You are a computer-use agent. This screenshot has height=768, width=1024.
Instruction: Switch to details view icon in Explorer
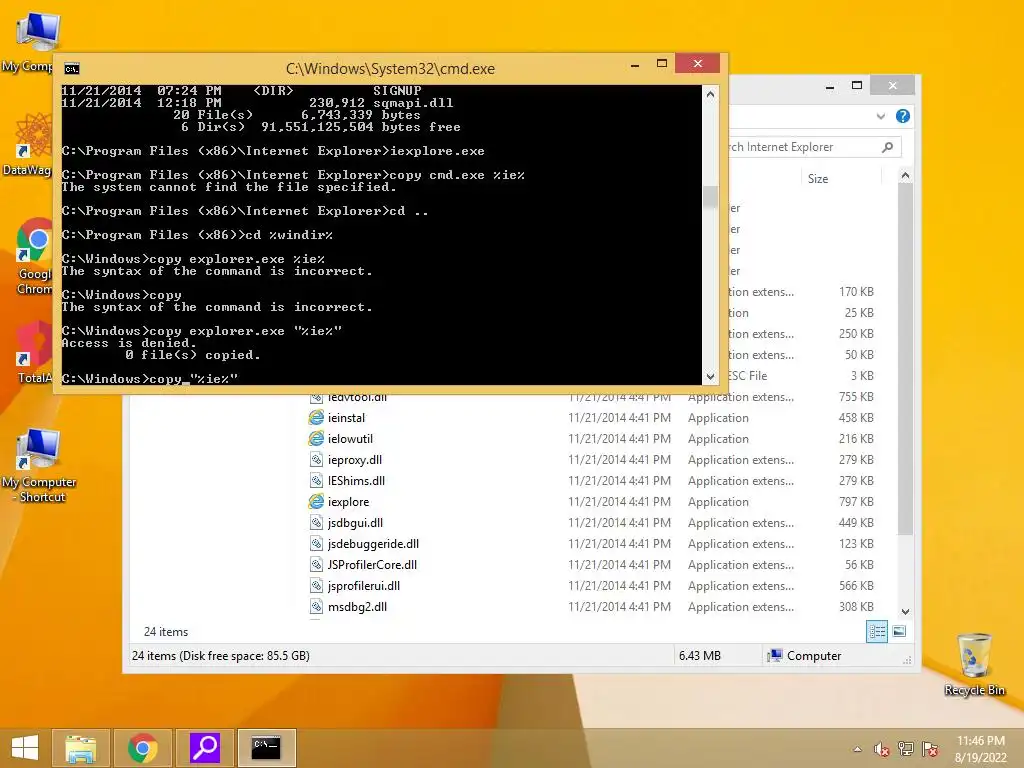pyautogui.click(x=877, y=632)
